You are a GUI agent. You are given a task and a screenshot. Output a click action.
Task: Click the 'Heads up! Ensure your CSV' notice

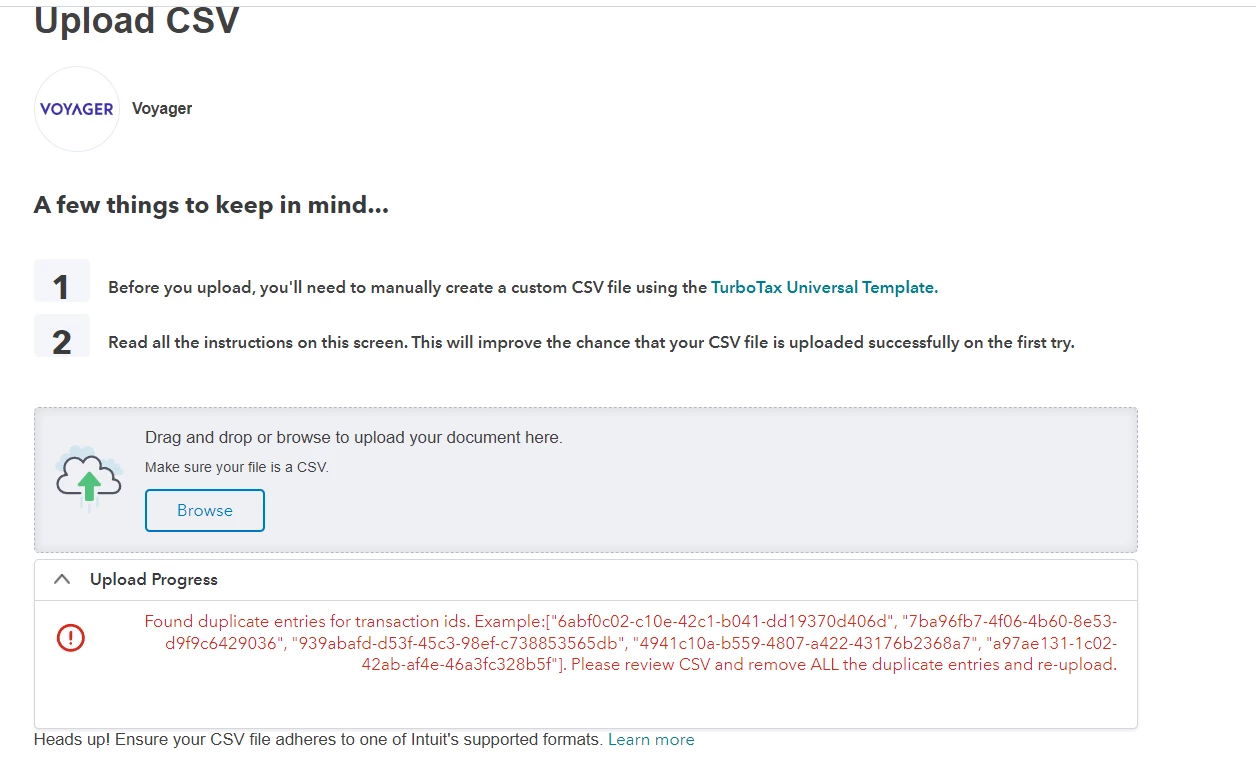tap(318, 740)
